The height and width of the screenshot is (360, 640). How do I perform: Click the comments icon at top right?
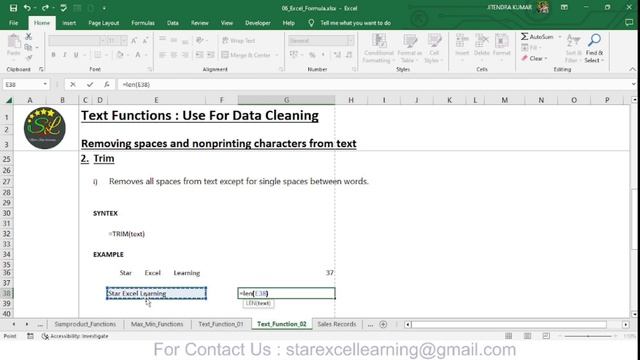629,23
